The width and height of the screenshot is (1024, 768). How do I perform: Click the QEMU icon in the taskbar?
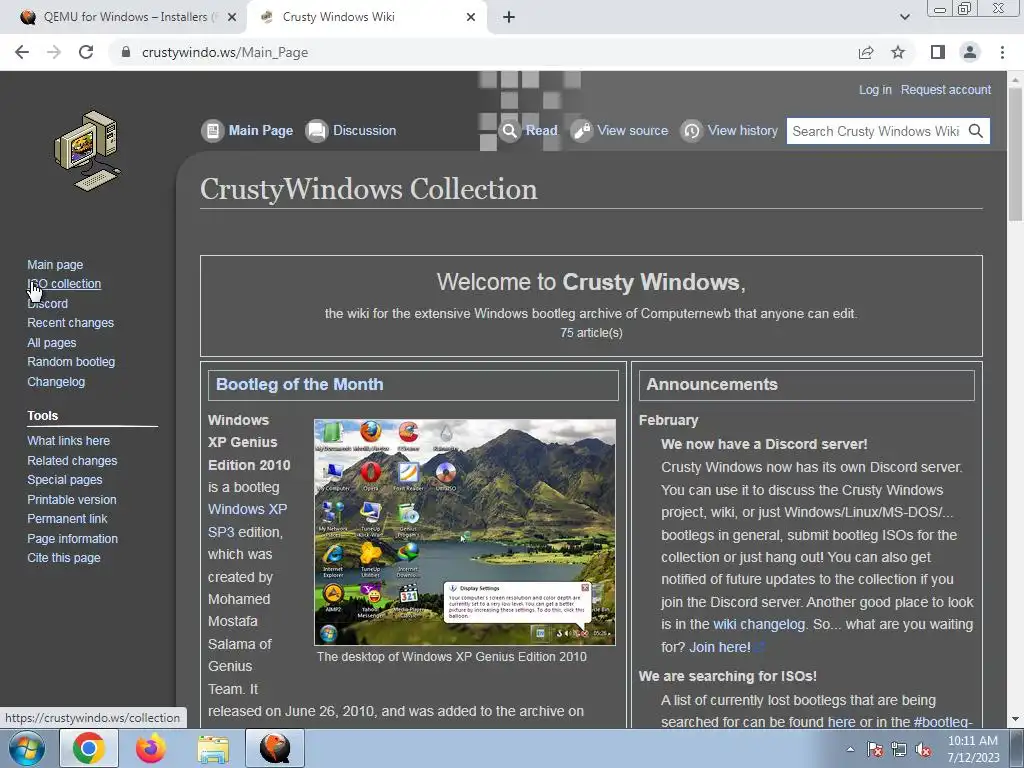pos(275,748)
